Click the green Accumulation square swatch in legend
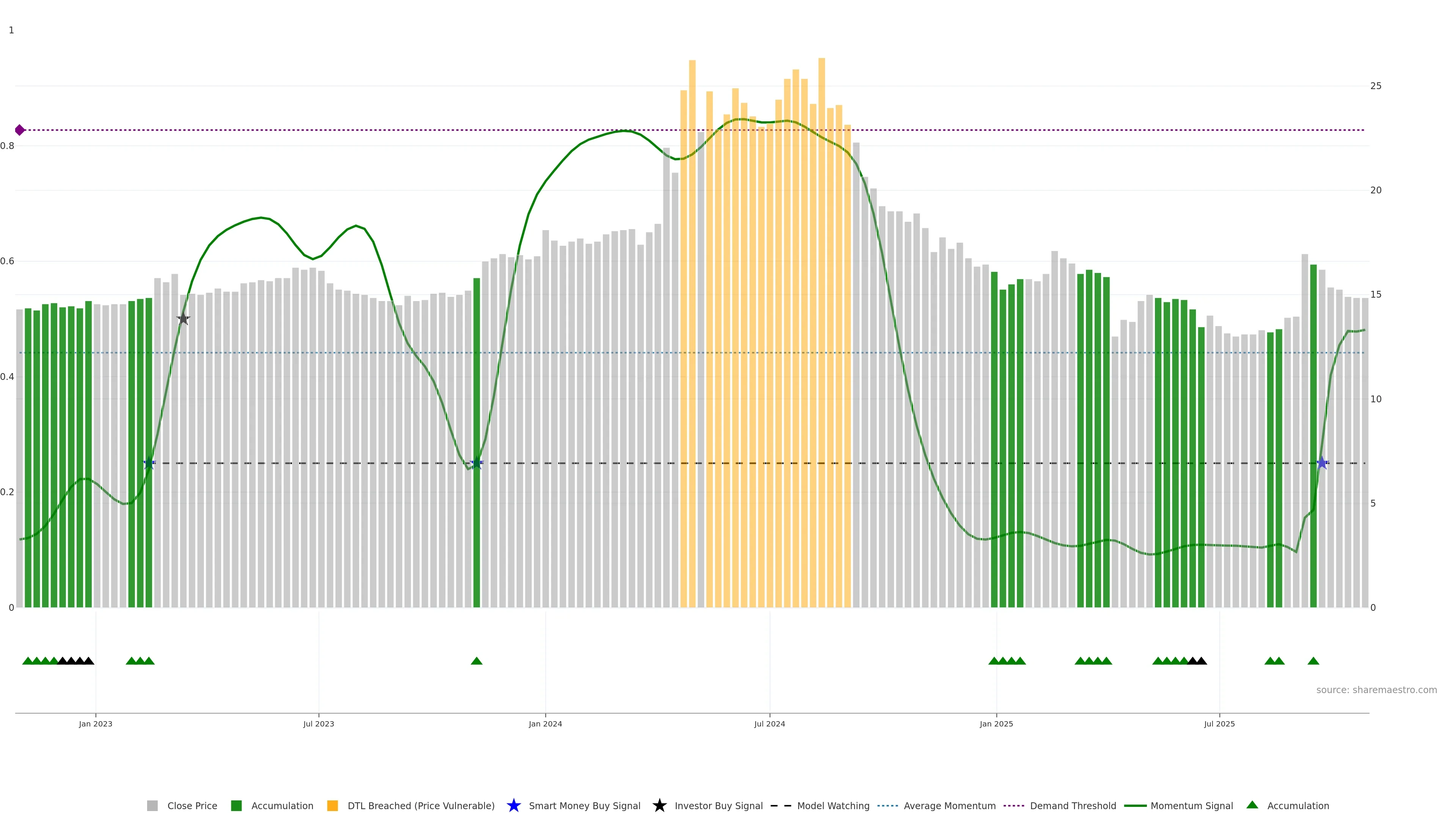1456x819 pixels. tap(236, 805)
